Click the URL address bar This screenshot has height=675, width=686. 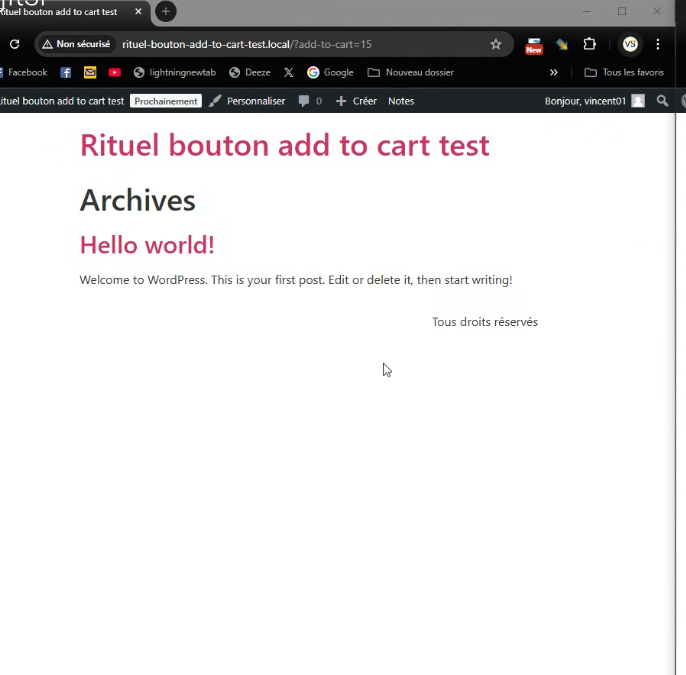pyautogui.click(x=300, y=45)
